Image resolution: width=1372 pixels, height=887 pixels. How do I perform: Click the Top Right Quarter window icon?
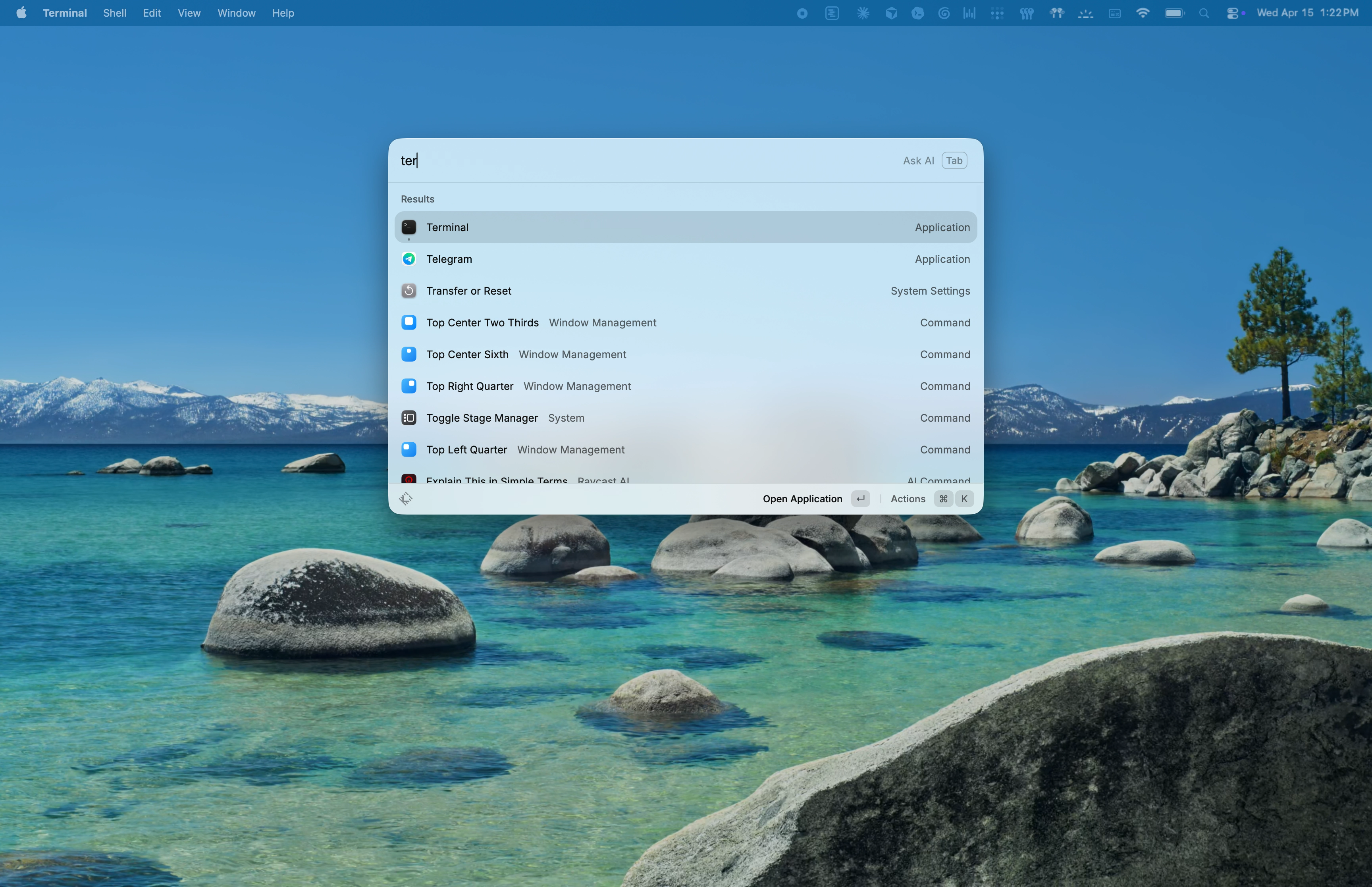pos(409,386)
